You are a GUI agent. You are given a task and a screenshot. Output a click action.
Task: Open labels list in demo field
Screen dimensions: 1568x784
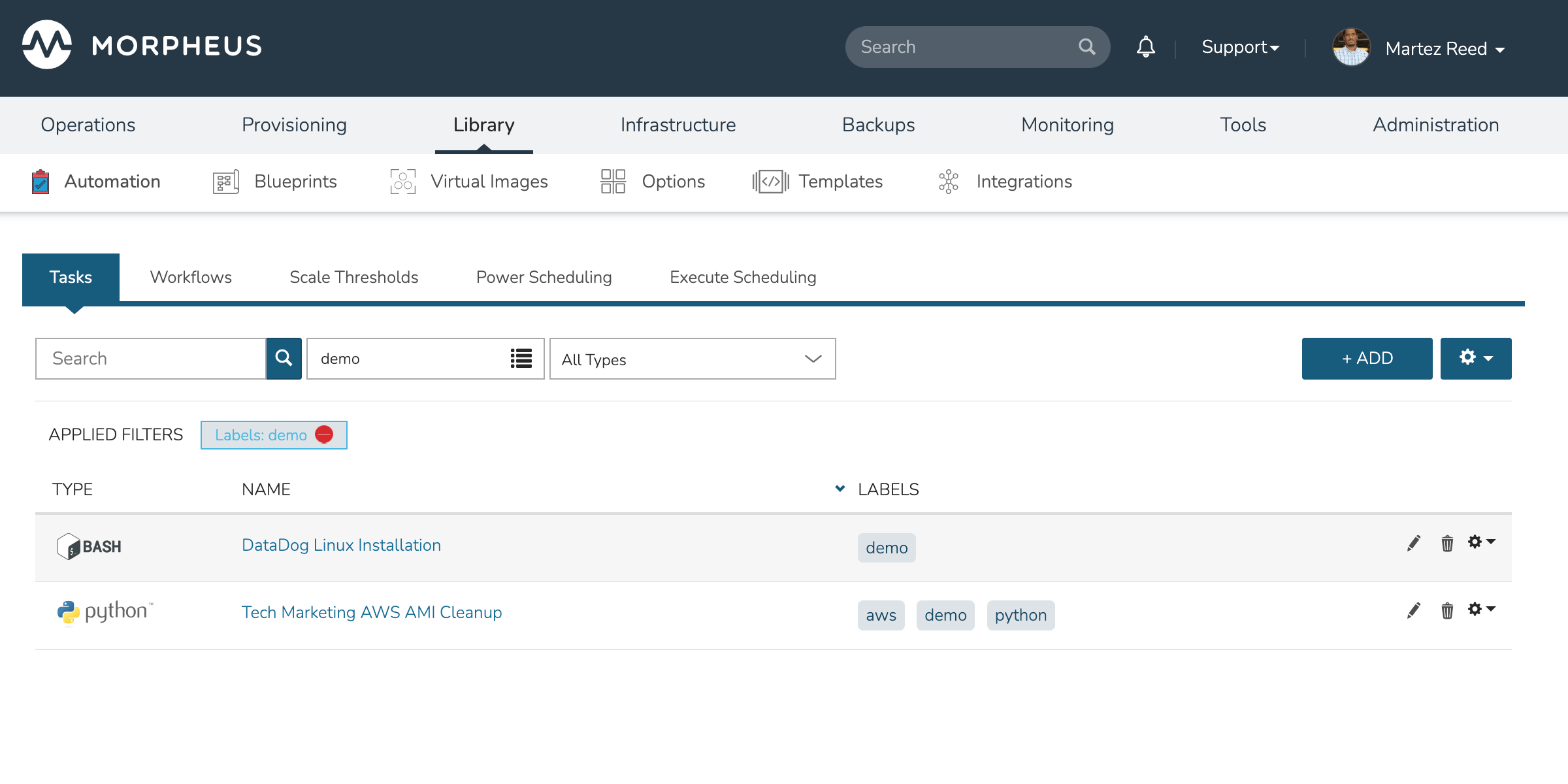521,358
